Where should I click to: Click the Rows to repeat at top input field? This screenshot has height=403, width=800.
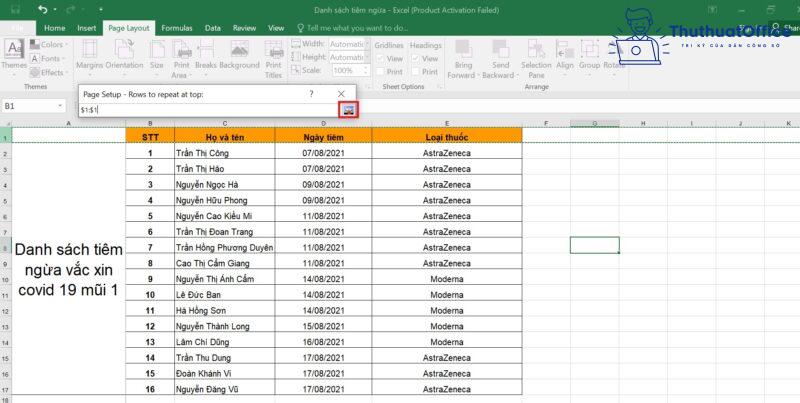pos(209,110)
